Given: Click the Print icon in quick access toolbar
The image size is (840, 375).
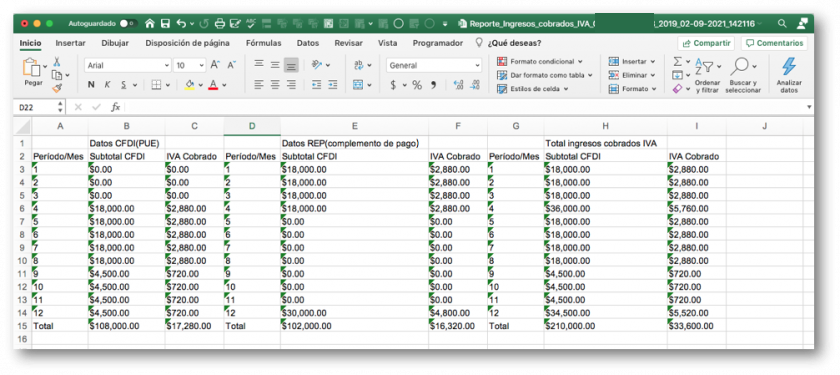Looking at the screenshot, I should pos(220,24).
